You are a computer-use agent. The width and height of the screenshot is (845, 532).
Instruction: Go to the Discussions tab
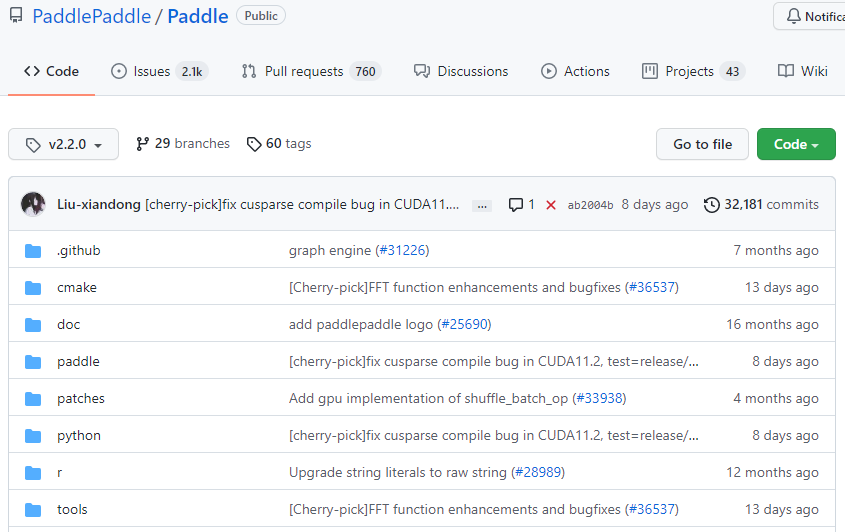[x=461, y=71]
